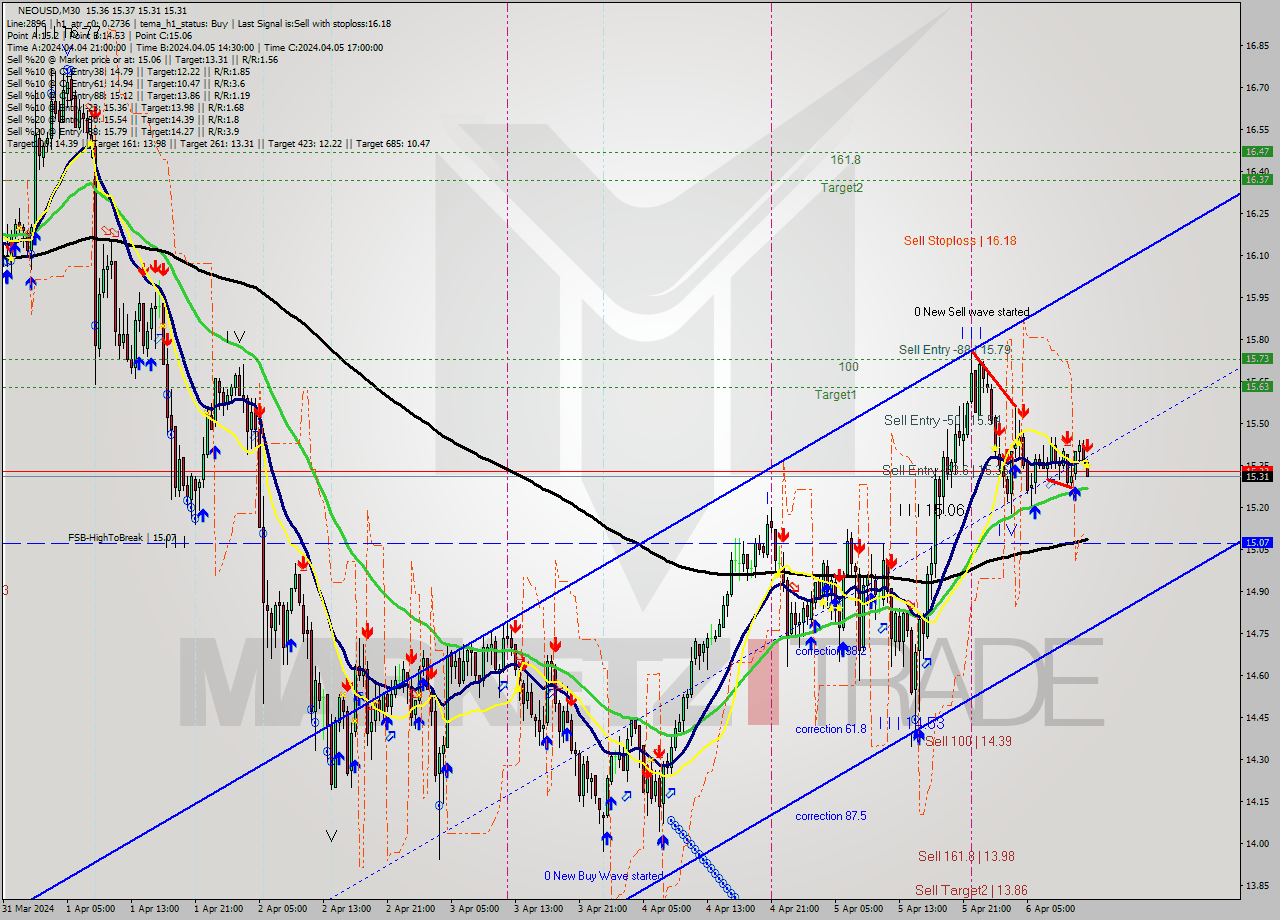The height and width of the screenshot is (920, 1280).
Task: Click the 14.60 price axis value
Action: click(1257, 675)
